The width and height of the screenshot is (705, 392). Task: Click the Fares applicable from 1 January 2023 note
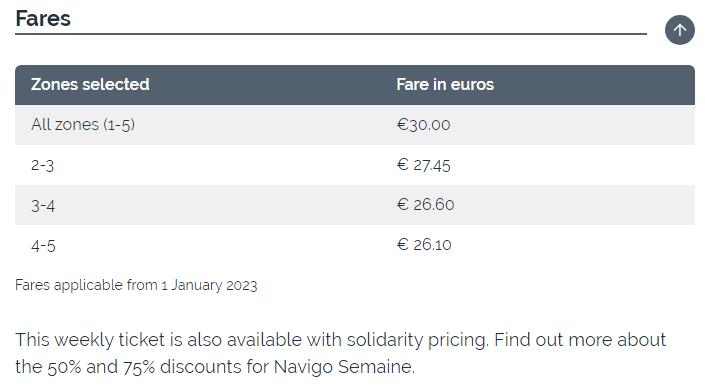(x=136, y=285)
